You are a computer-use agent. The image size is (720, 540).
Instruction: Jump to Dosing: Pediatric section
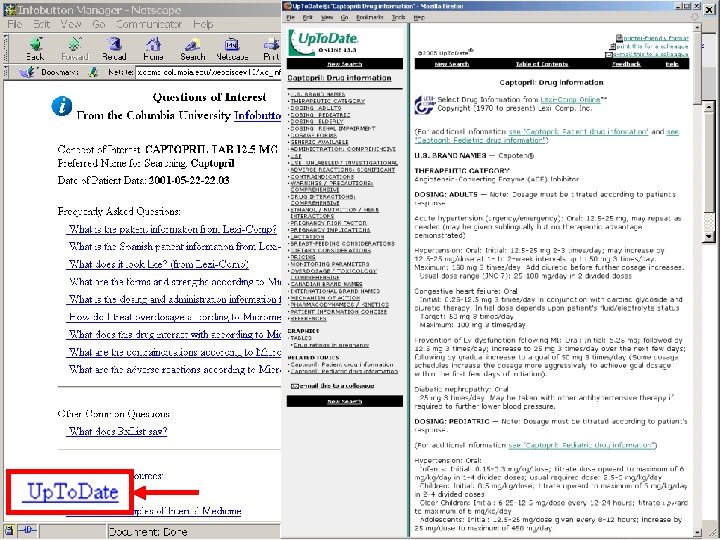tap(320, 115)
